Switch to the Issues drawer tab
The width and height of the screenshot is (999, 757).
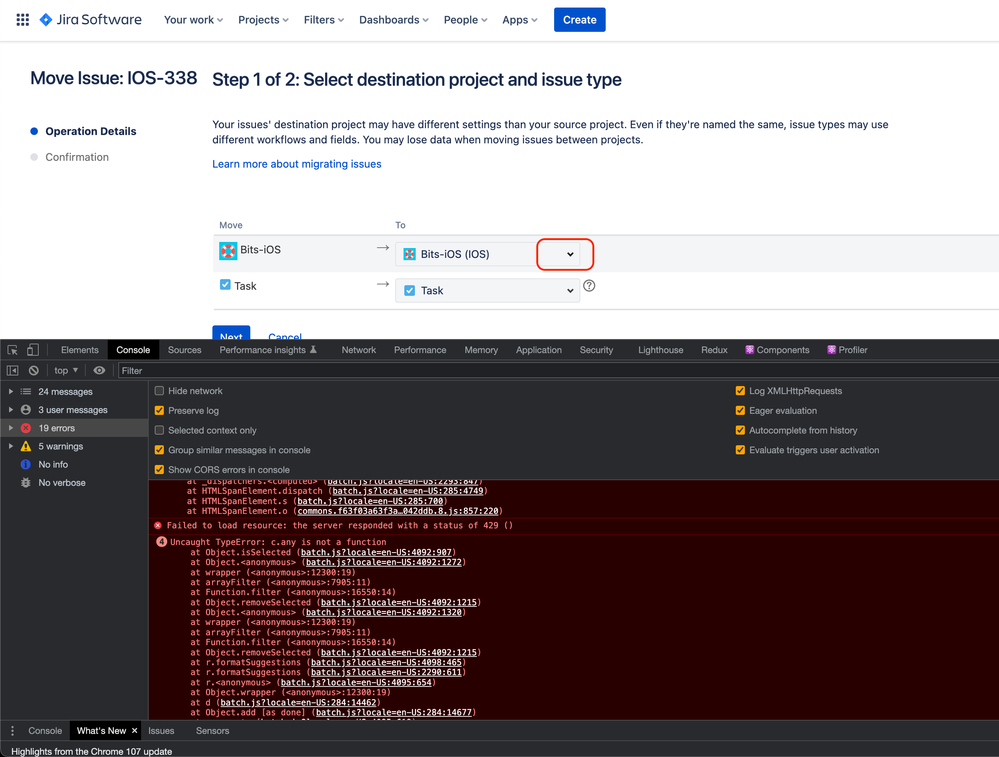pyautogui.click(x=161, y=731)
